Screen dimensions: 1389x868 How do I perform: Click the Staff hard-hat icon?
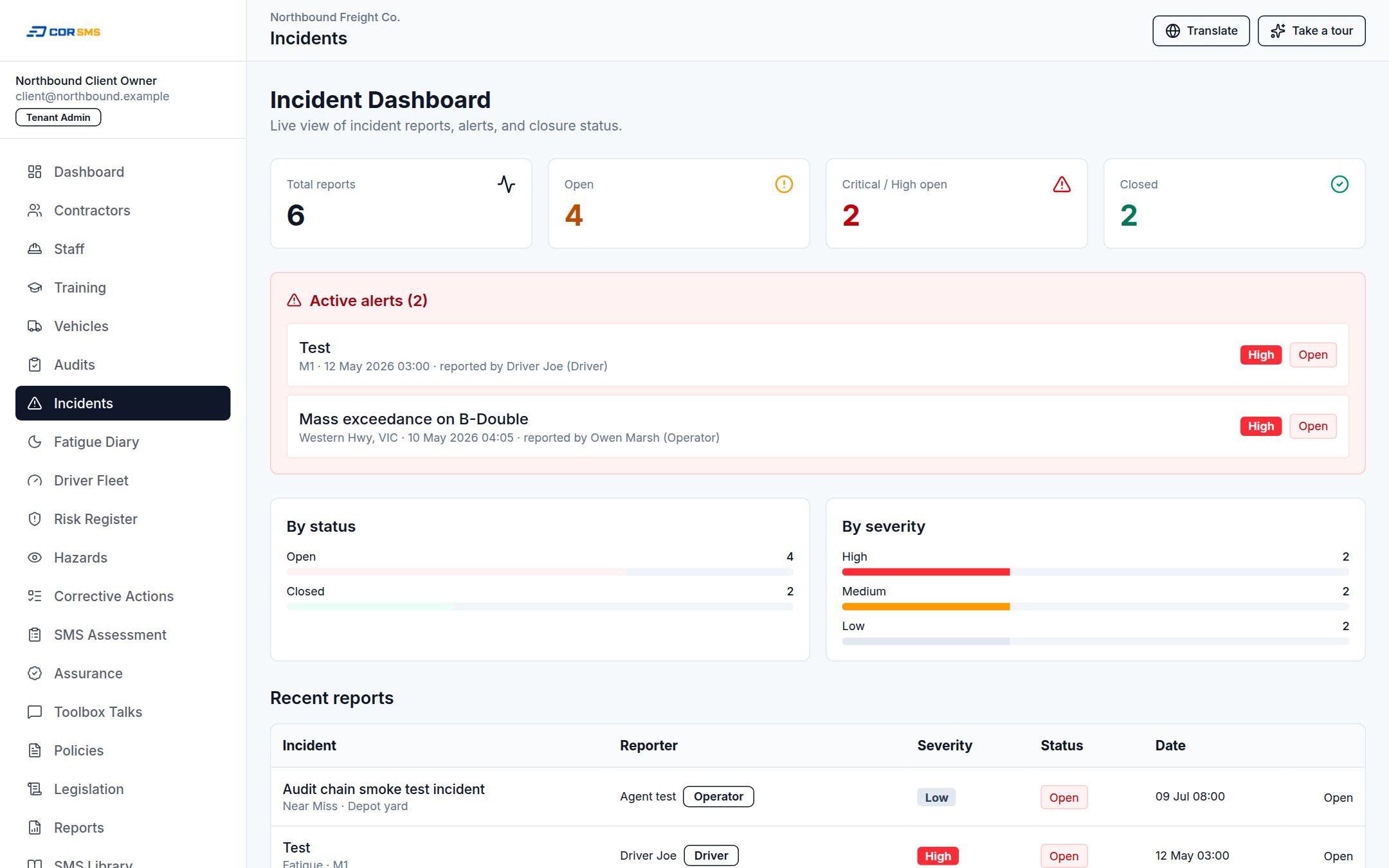35,249
